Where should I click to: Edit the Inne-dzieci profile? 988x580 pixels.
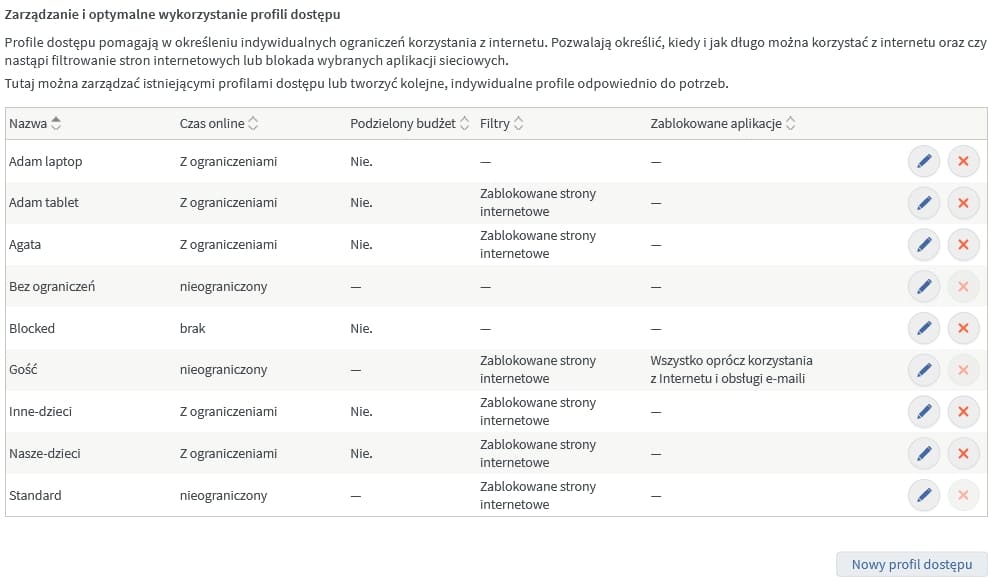(x=923, y=411)
